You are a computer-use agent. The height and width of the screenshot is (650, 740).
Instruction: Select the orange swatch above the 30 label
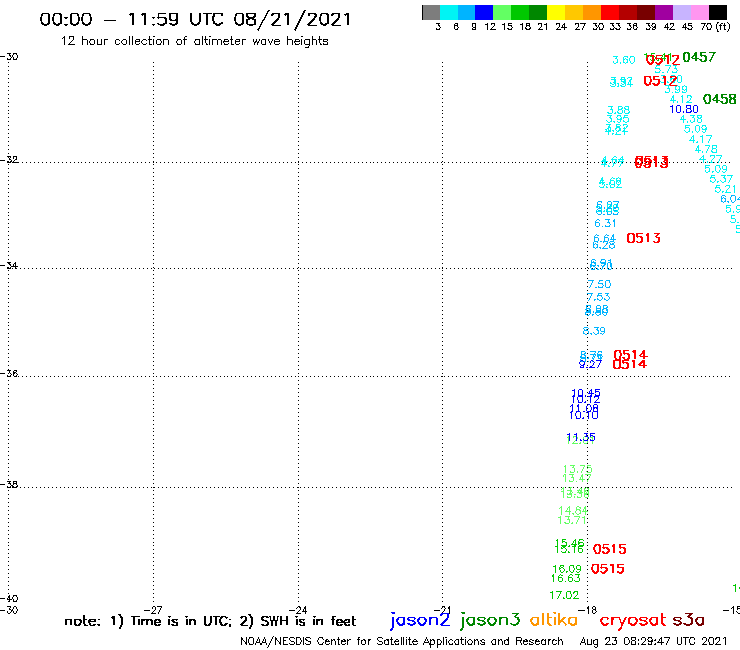click(592, 12)
